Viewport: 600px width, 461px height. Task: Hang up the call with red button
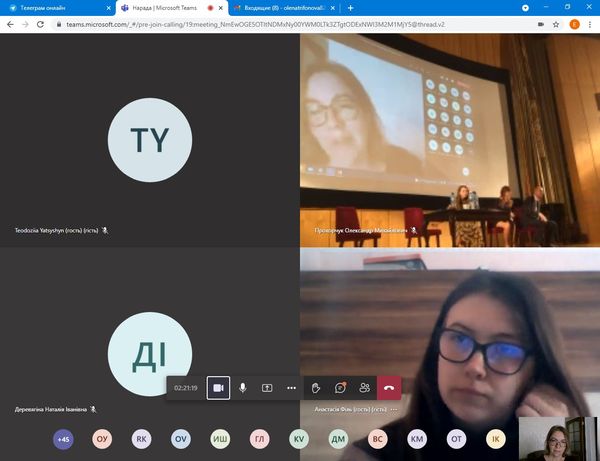click(x=389, y=388)
